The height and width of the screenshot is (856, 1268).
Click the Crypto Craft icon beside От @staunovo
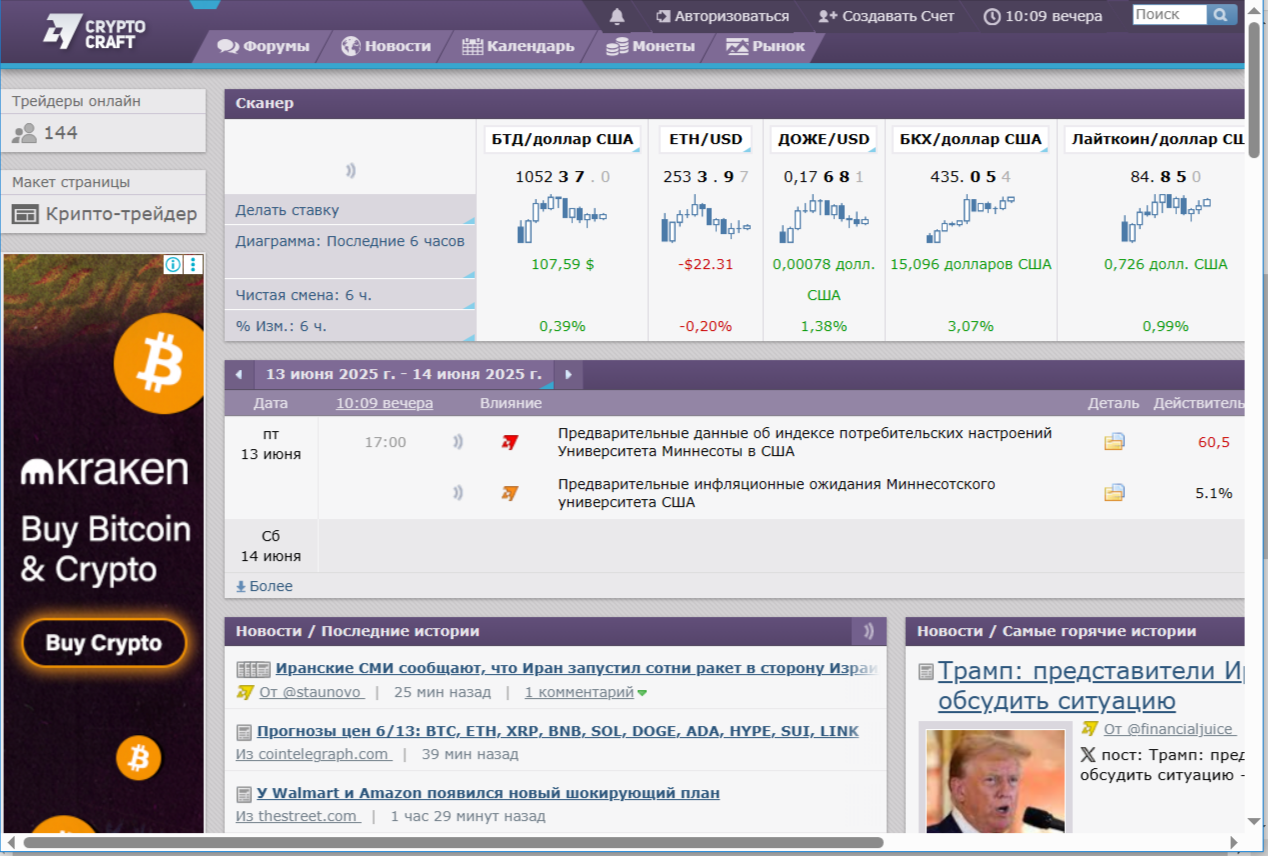245,692
